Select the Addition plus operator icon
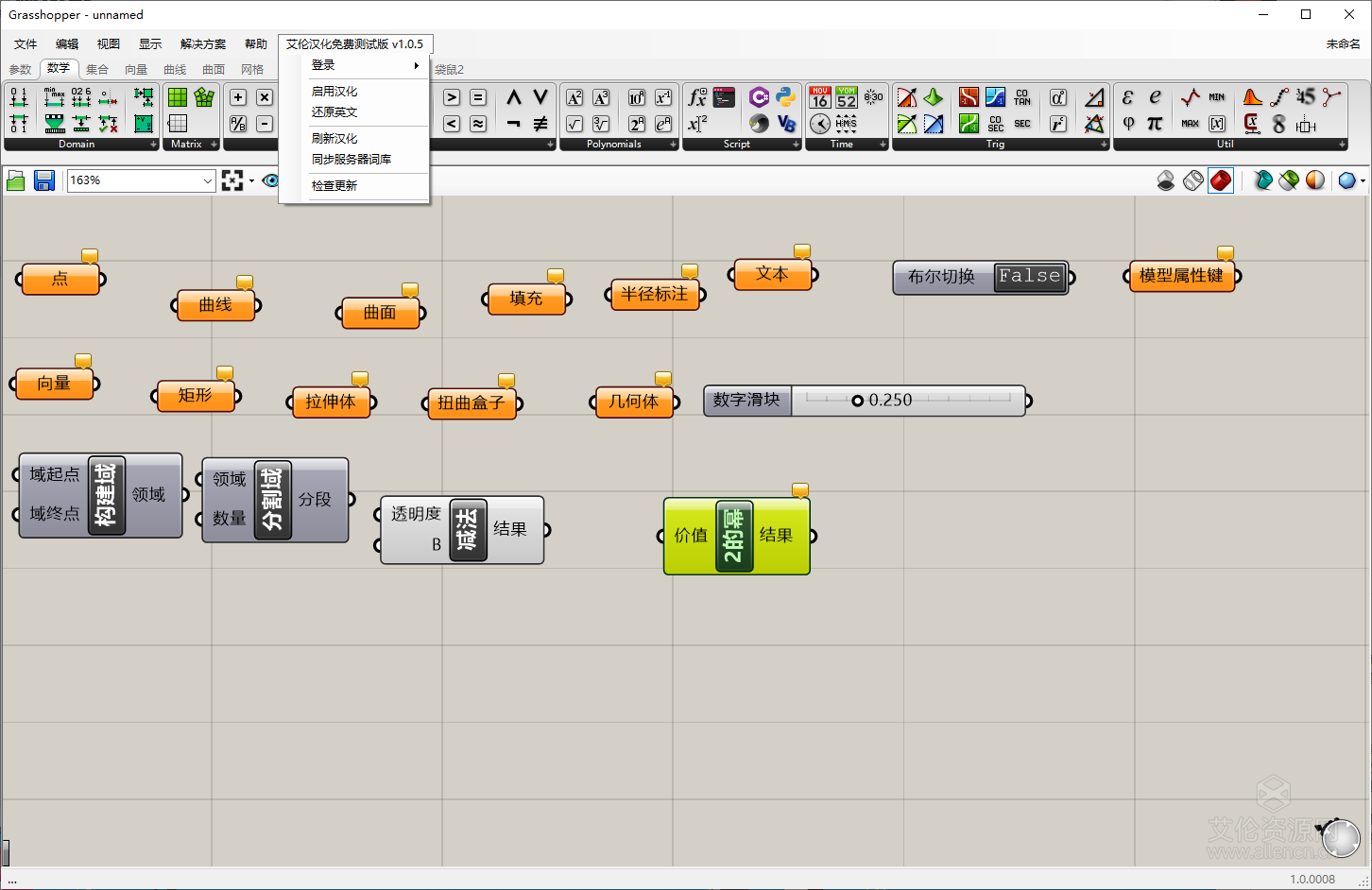This screenshot has height=890, width=1372. (x=238, y=97)
